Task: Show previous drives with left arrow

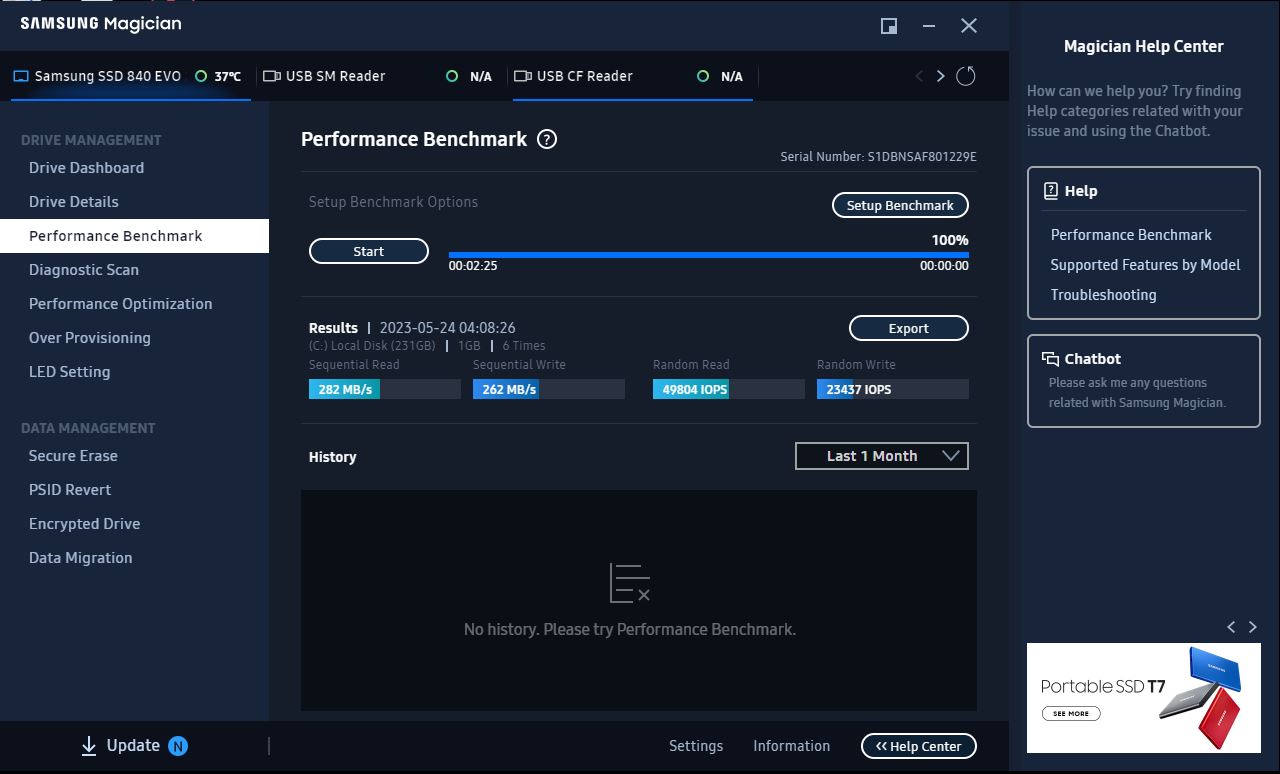Action: [919, 76]
